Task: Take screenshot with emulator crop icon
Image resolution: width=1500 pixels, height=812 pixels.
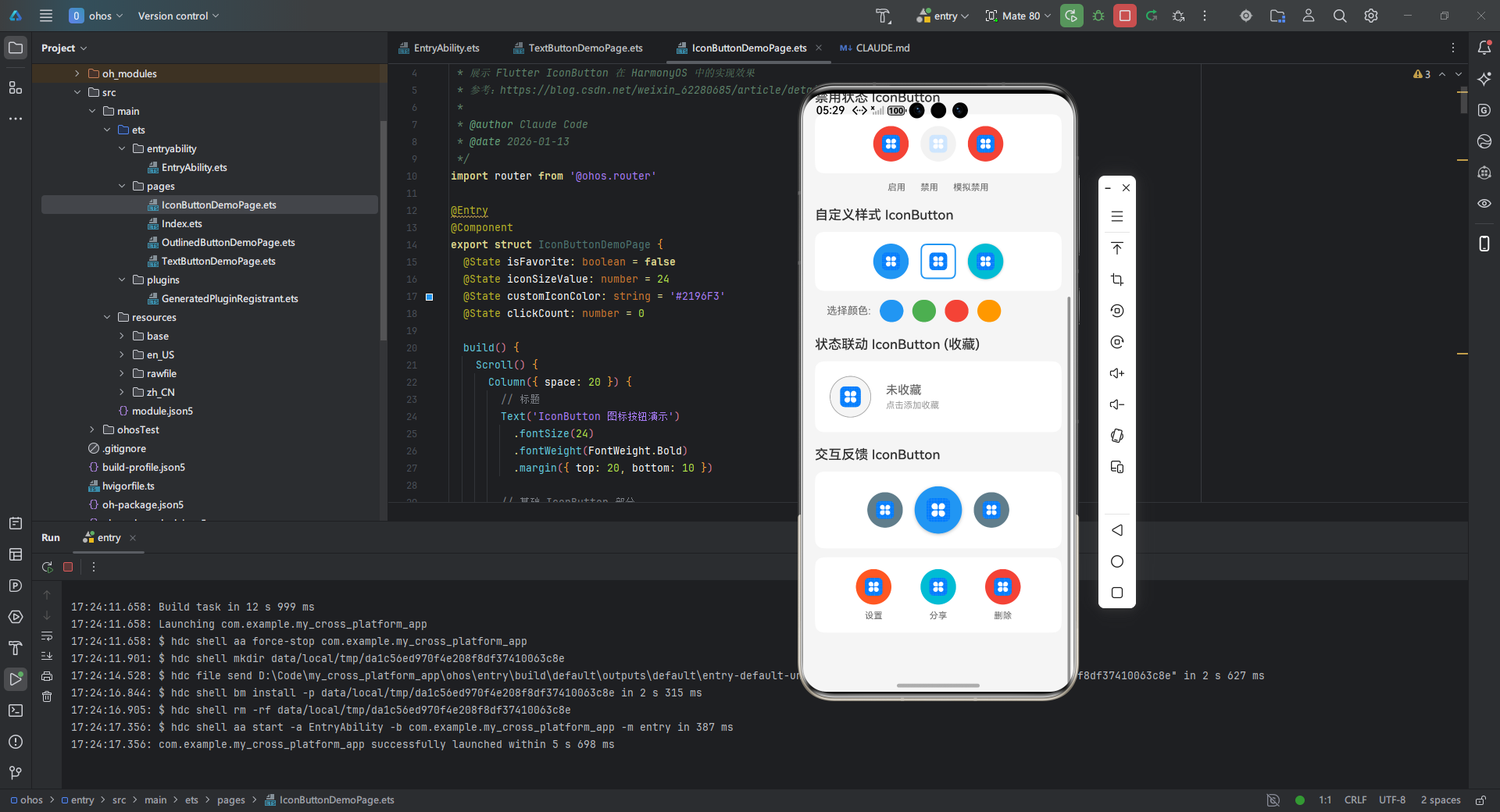Action: 1117,280
